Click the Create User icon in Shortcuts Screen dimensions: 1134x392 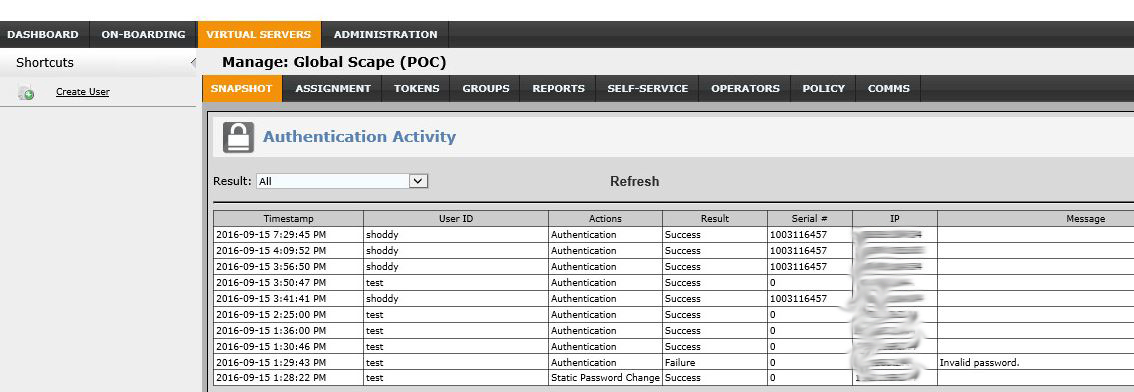pos(26,92)
